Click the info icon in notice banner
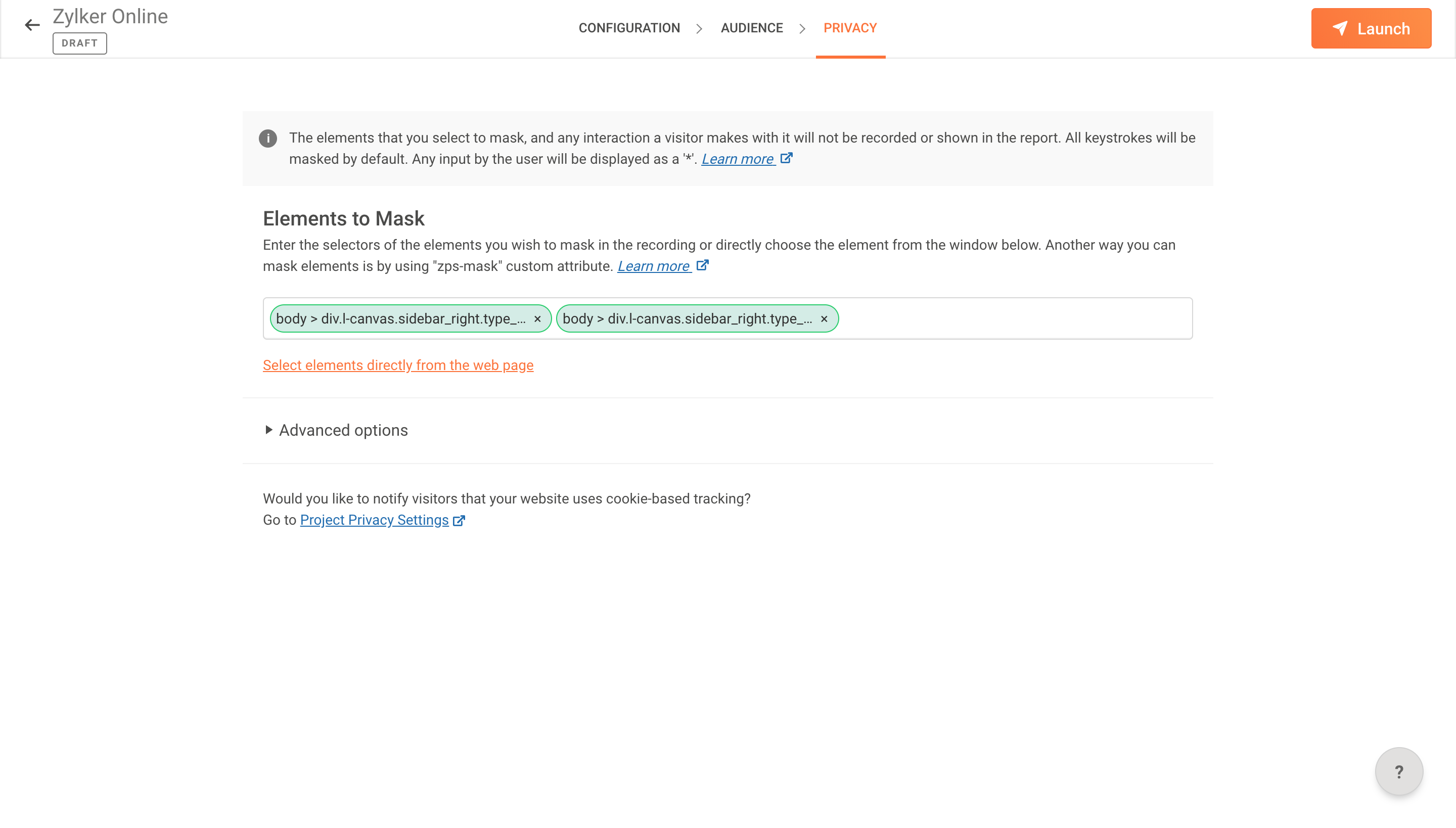 [268, 138]
